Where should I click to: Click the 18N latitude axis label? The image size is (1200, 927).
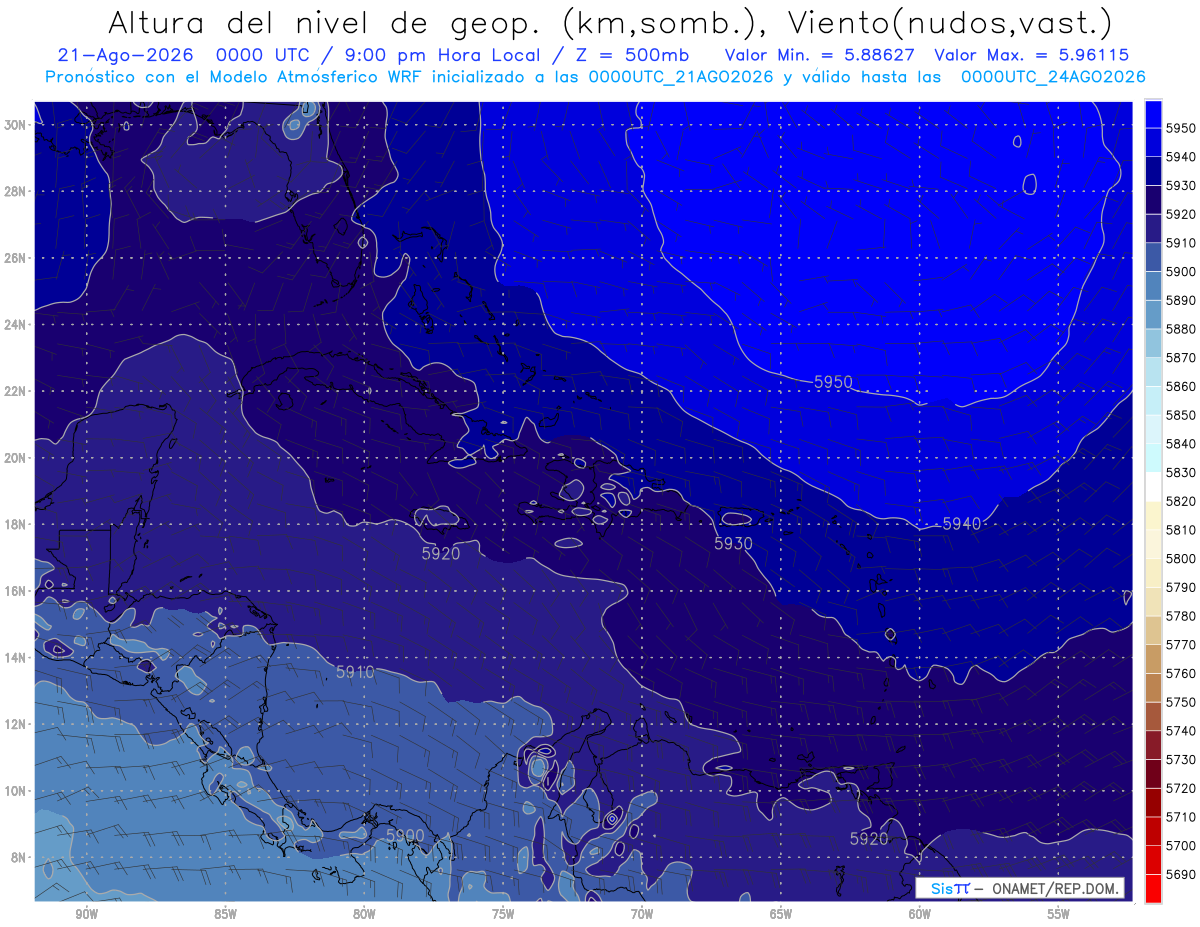click(x=15, y=525)
